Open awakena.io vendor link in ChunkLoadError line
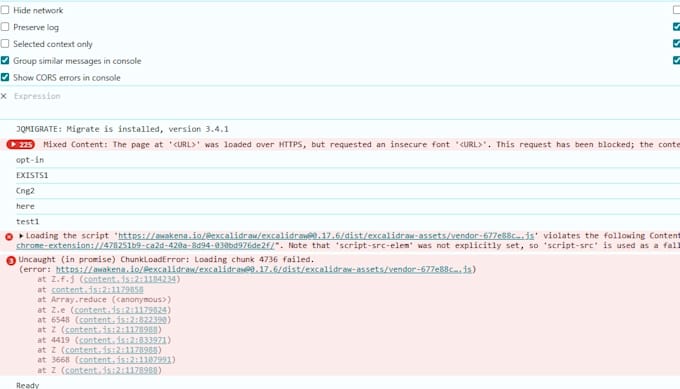 (264, 269)
